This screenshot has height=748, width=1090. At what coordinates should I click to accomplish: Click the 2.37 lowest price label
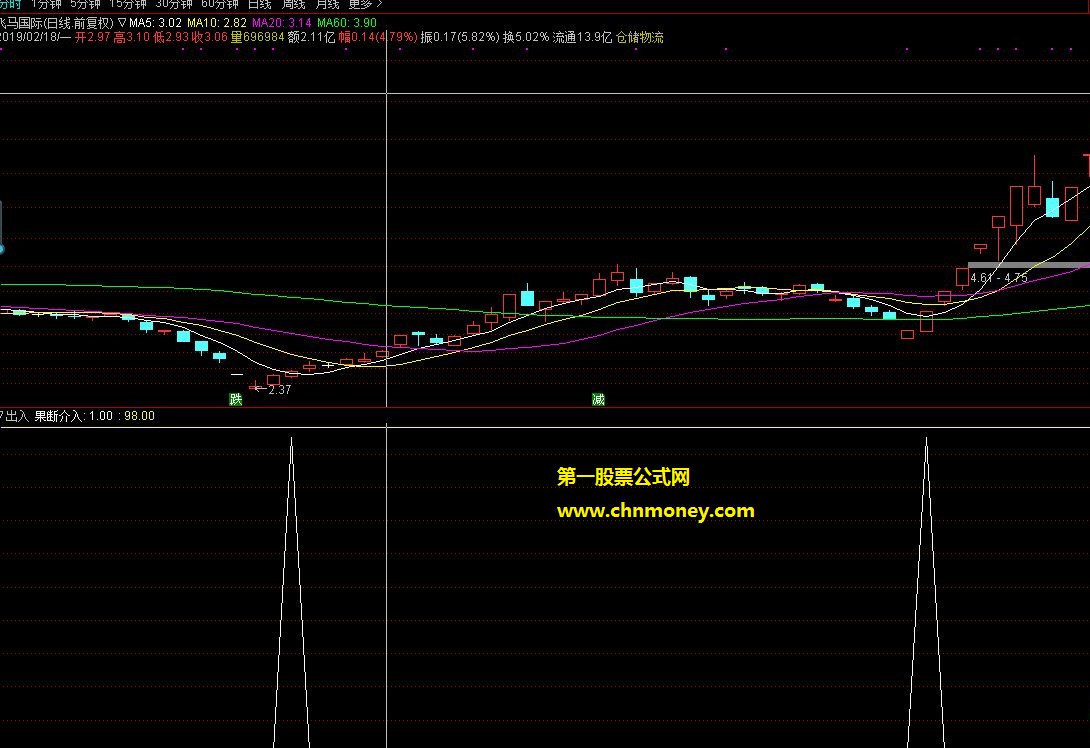pos(279,390)
